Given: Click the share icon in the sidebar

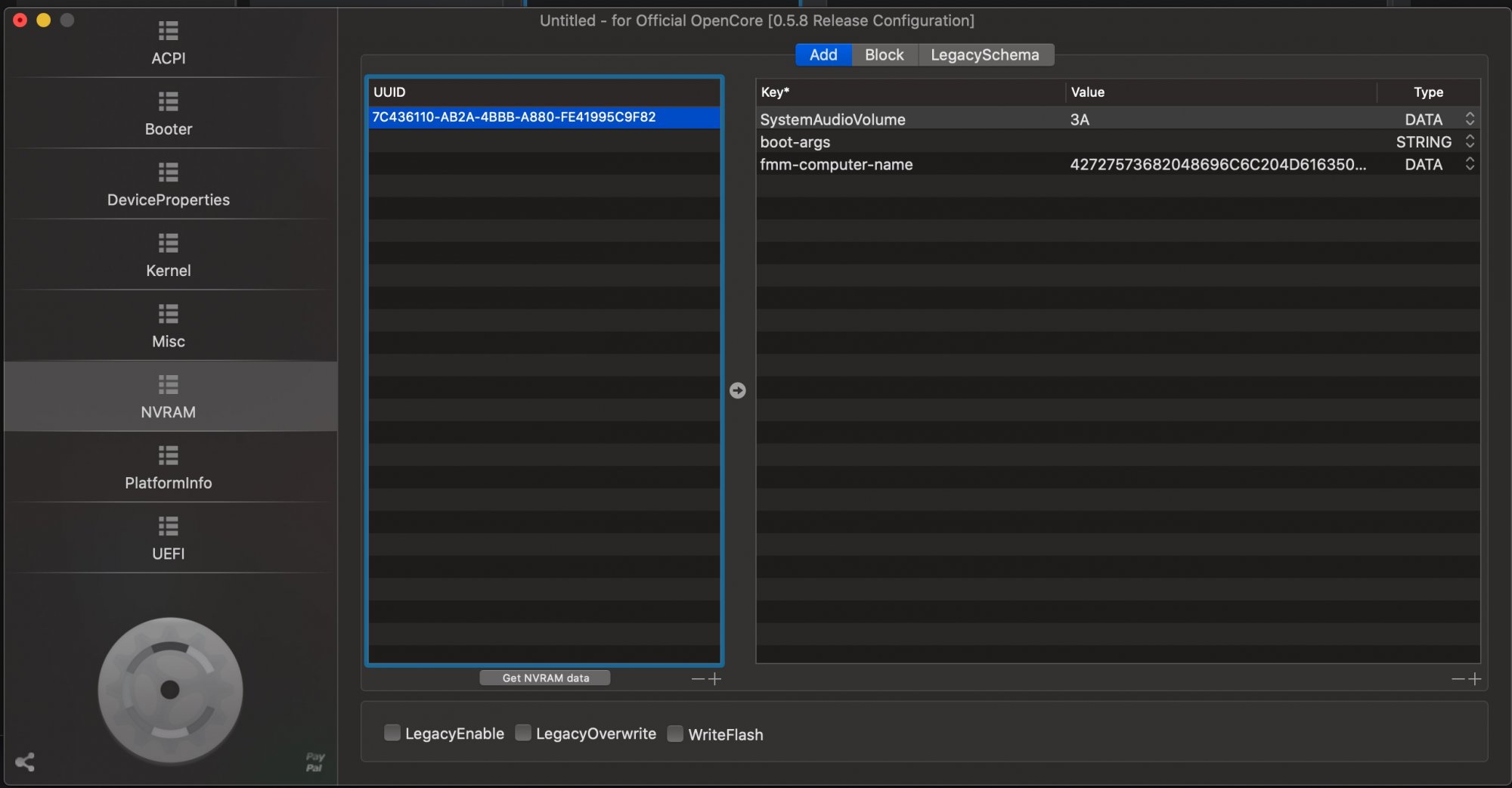Looking at the screenshot, I should click(x=25, y=762).
